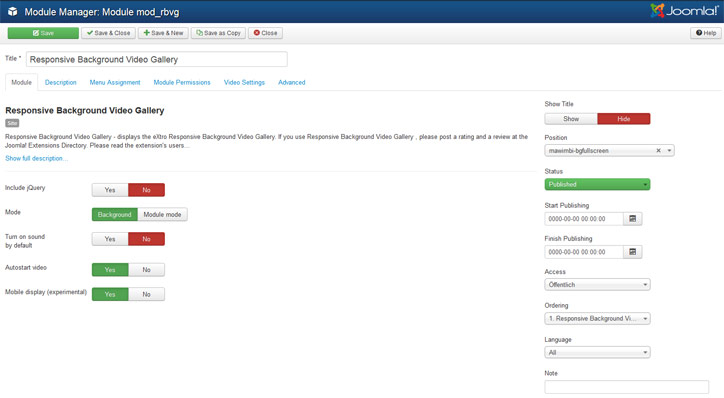Open the Access dropdown

coord(597,285)
